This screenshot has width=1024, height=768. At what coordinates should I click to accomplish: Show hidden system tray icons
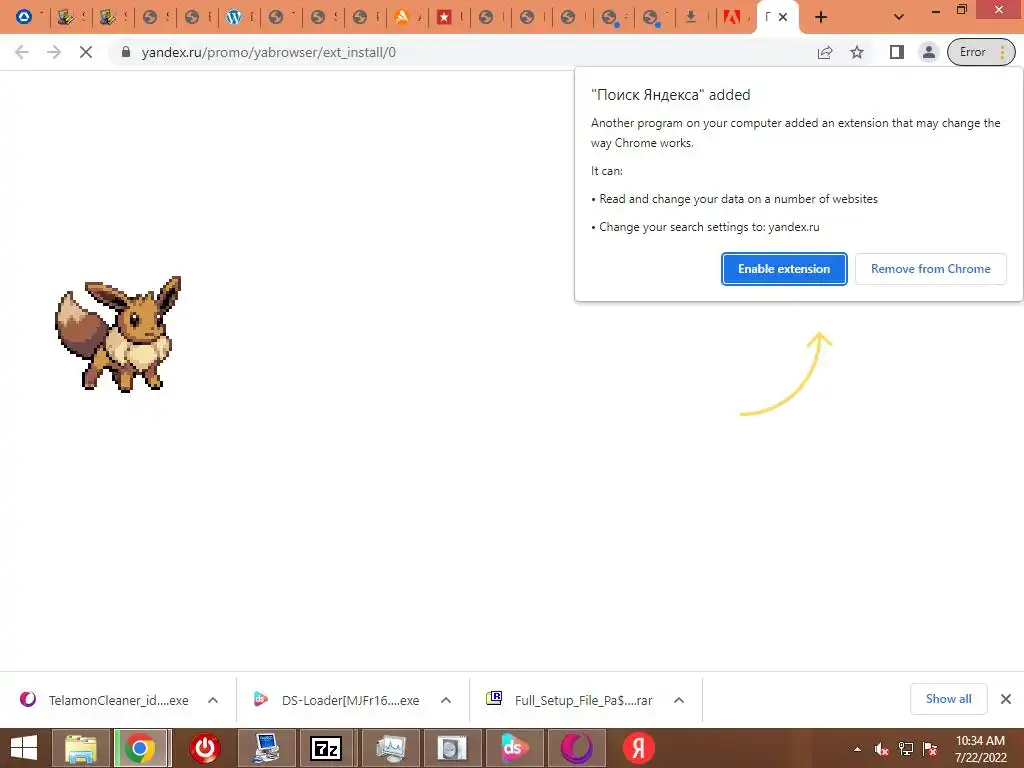(x=857, y=749)
